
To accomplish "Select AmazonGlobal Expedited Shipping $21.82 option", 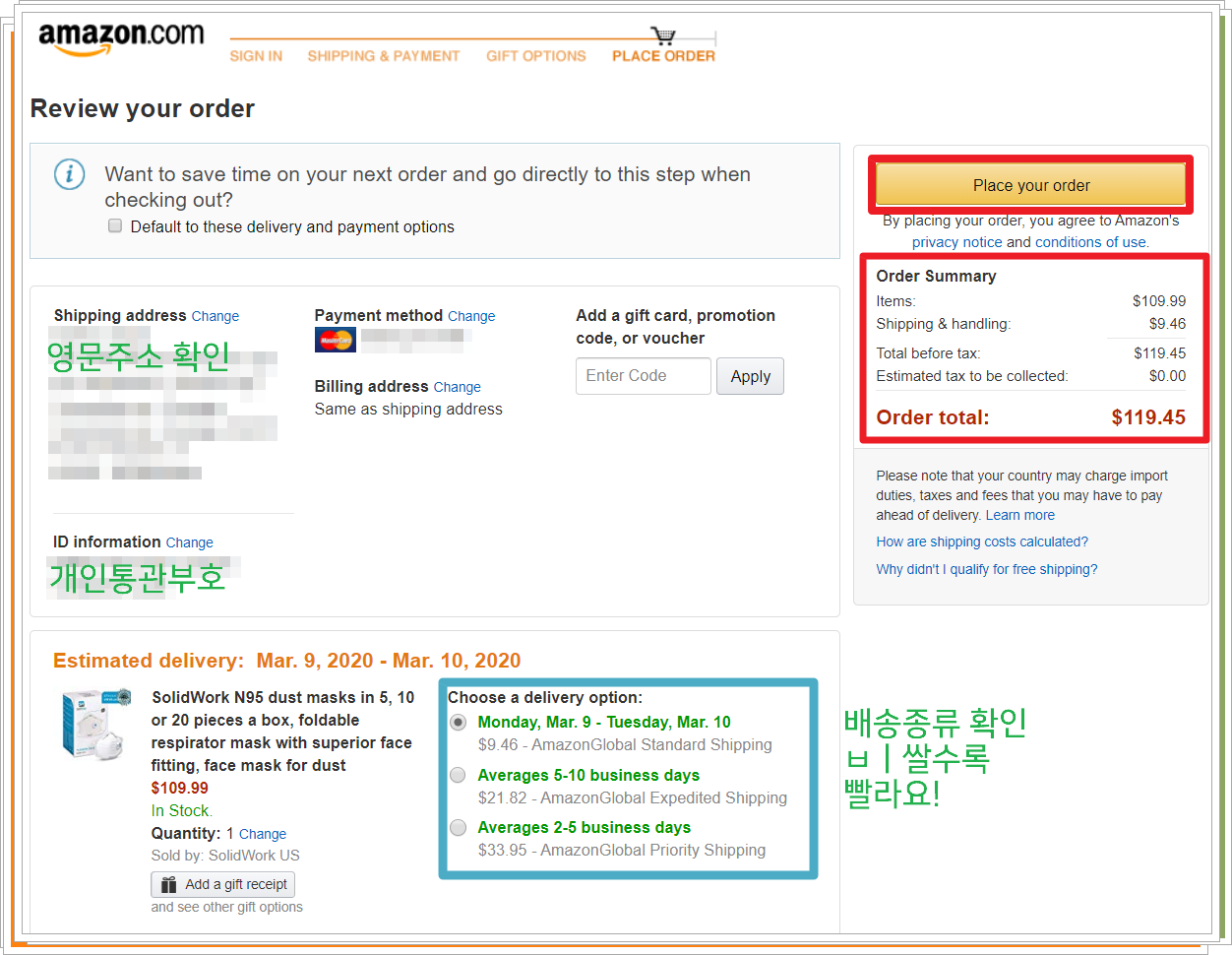I will (458, 775).
